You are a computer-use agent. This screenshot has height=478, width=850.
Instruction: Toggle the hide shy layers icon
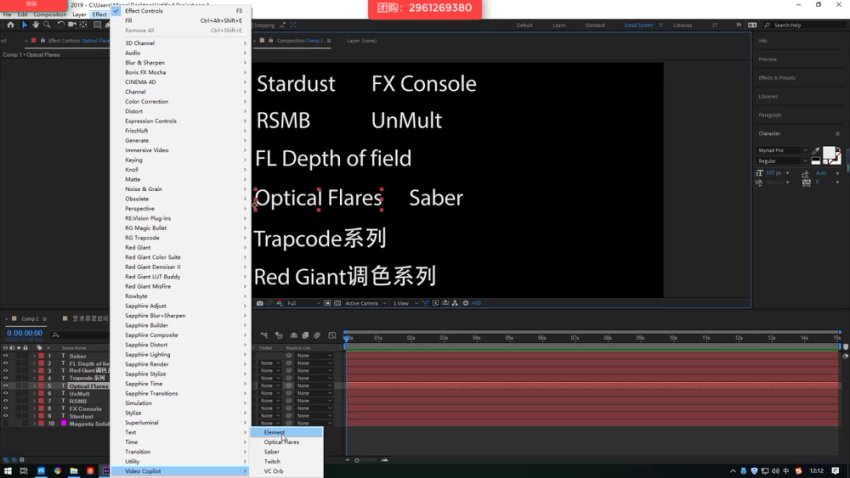point(293,335)
